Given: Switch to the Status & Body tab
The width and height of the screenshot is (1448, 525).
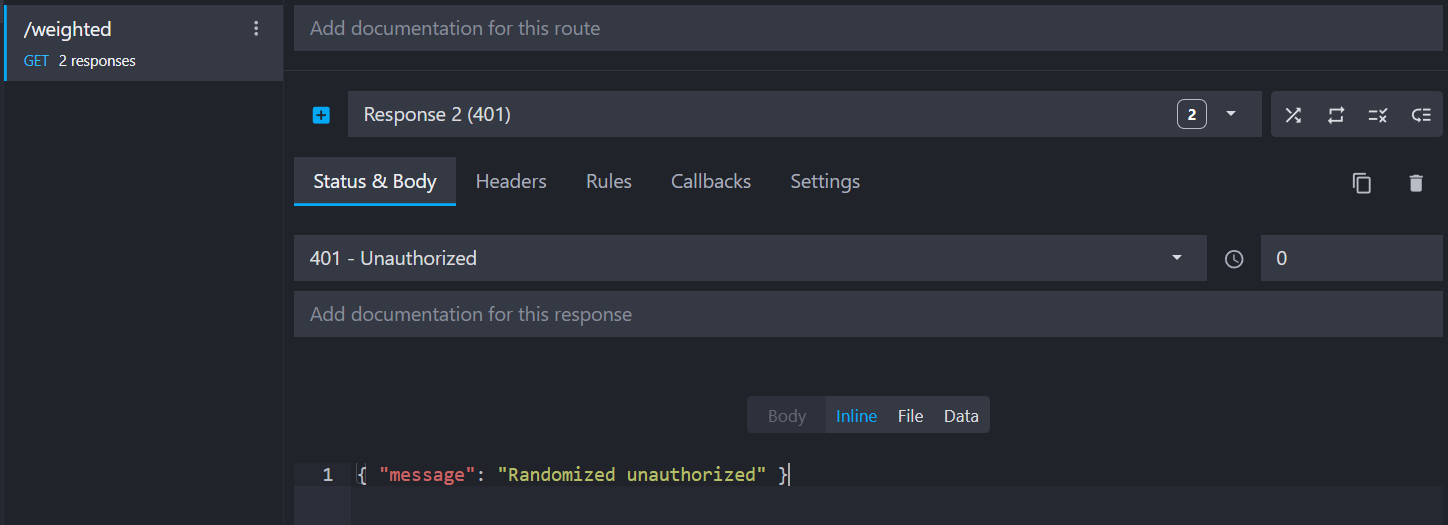Looking at the screenshot, I should coord(375,181).
